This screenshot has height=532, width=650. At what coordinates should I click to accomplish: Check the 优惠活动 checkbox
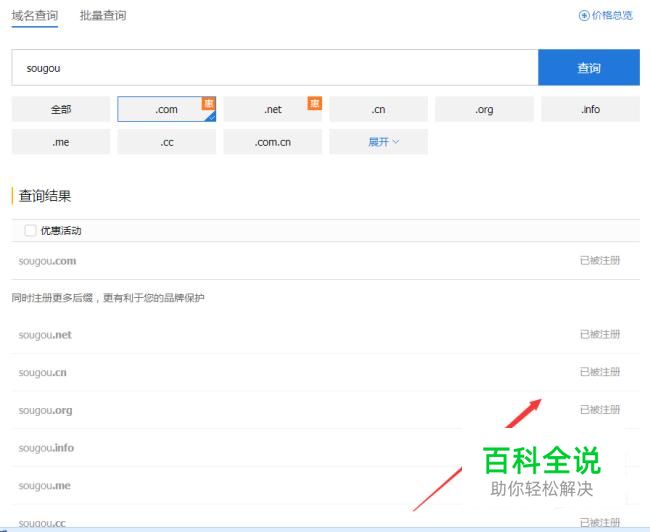pos(30,230)
